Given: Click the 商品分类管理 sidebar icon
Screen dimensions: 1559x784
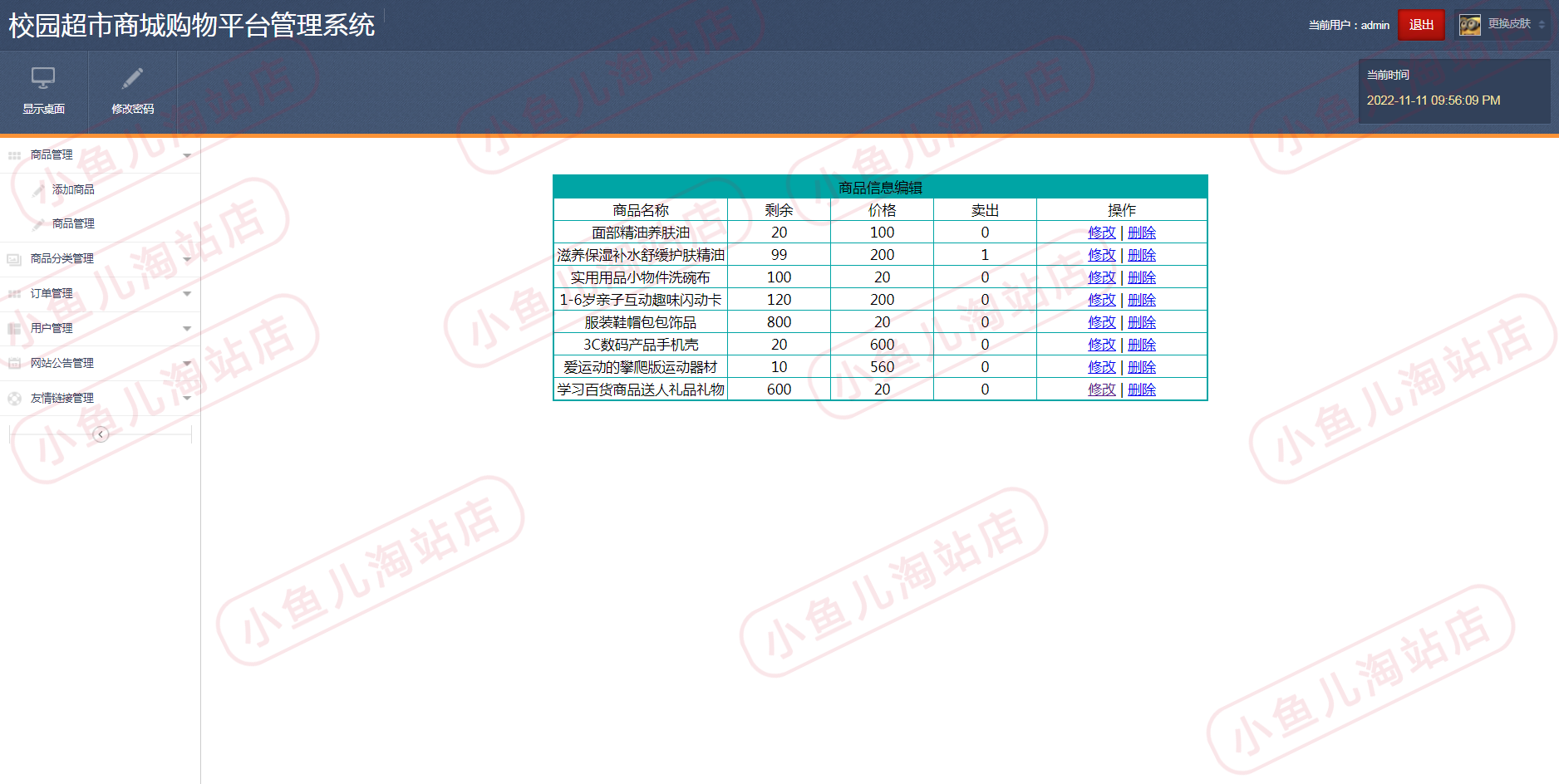Looking at the screenshot, I should click(x=14, y=259).
